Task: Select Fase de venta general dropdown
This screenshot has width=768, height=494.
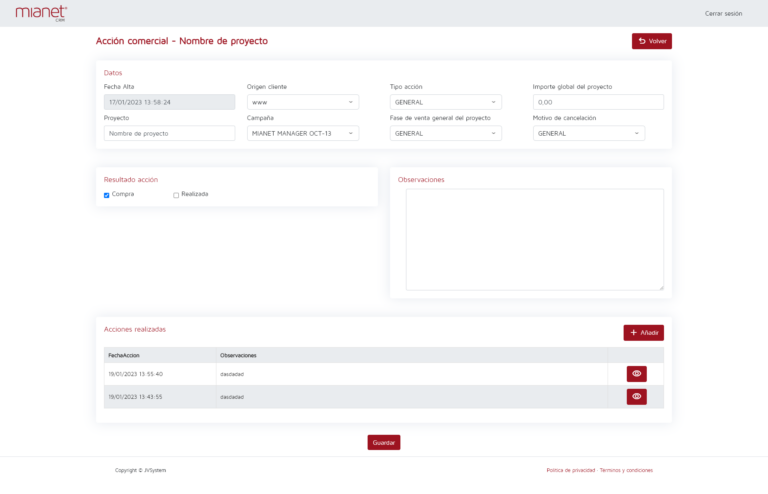Action: (445, 133)
